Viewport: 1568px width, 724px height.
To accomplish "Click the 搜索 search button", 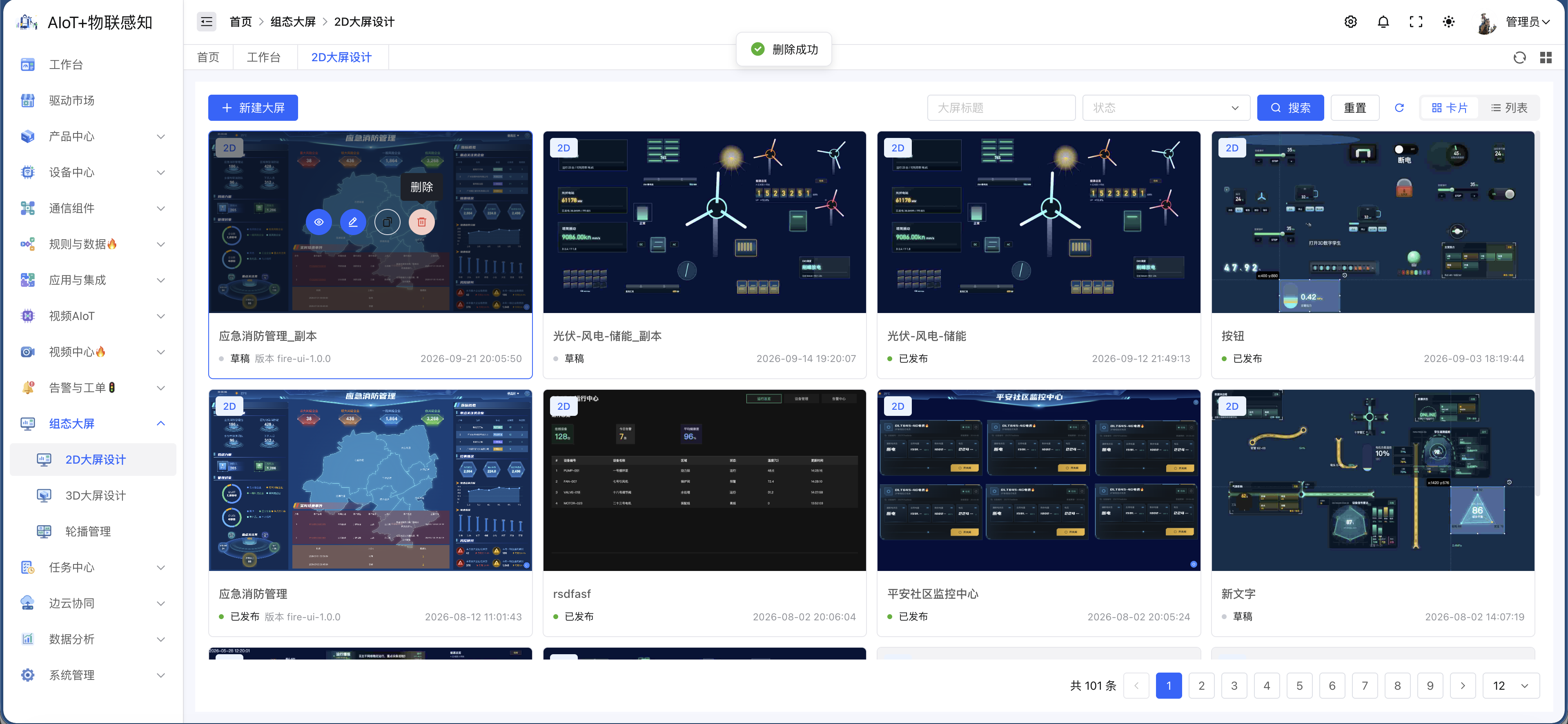I will coord(1290,108).
